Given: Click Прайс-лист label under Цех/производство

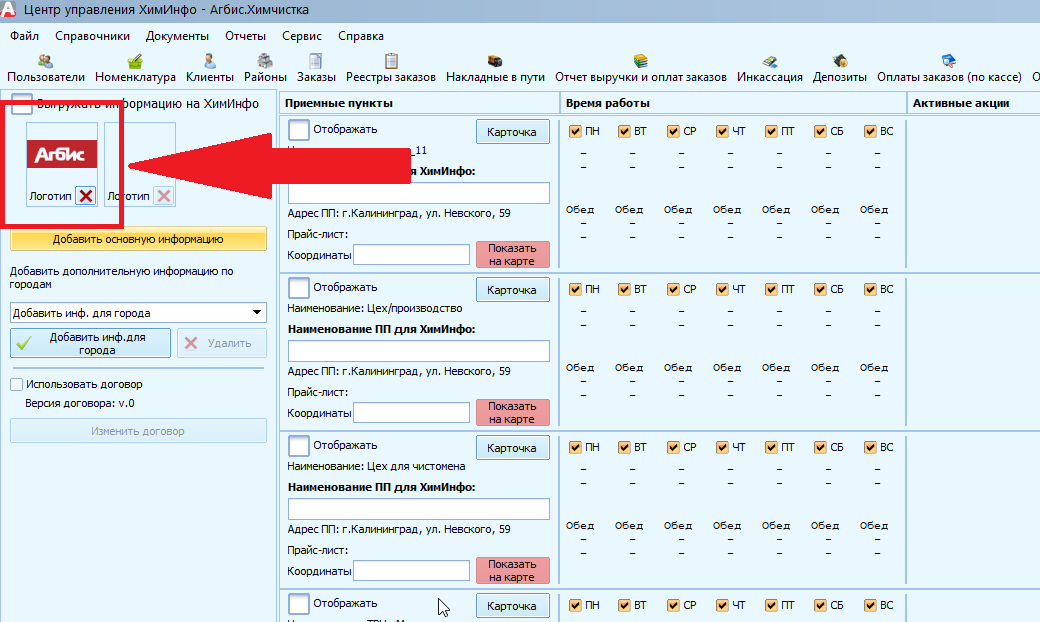Looking at the screenshot, I should [318, 392].
